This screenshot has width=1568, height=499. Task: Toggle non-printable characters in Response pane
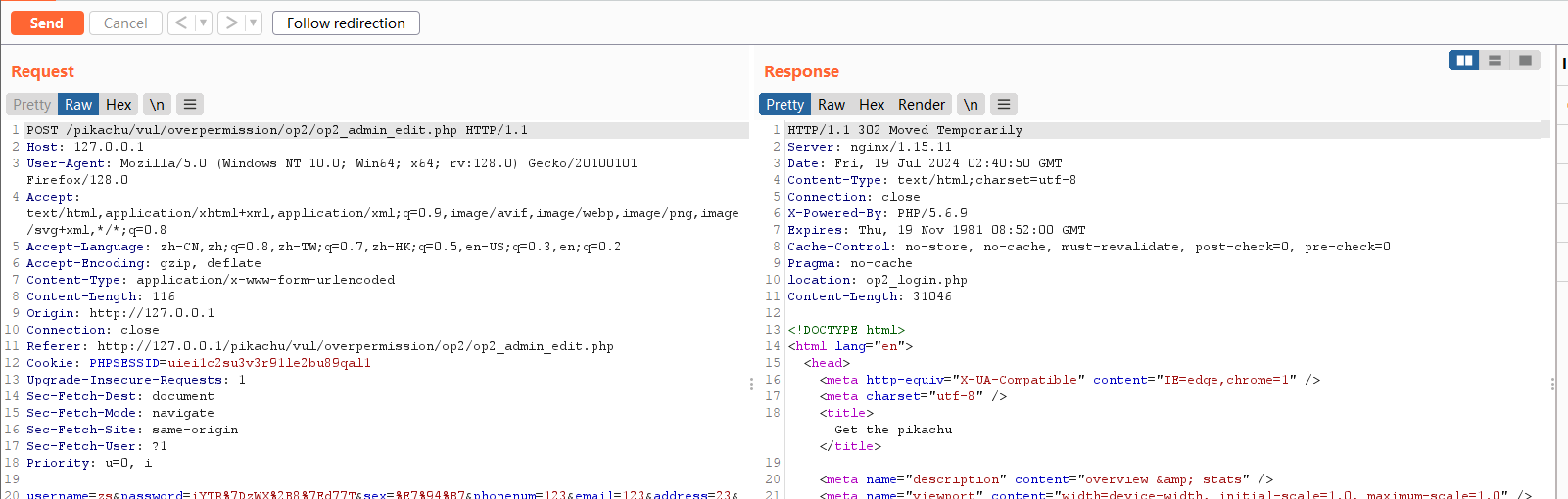pos(971,104)
